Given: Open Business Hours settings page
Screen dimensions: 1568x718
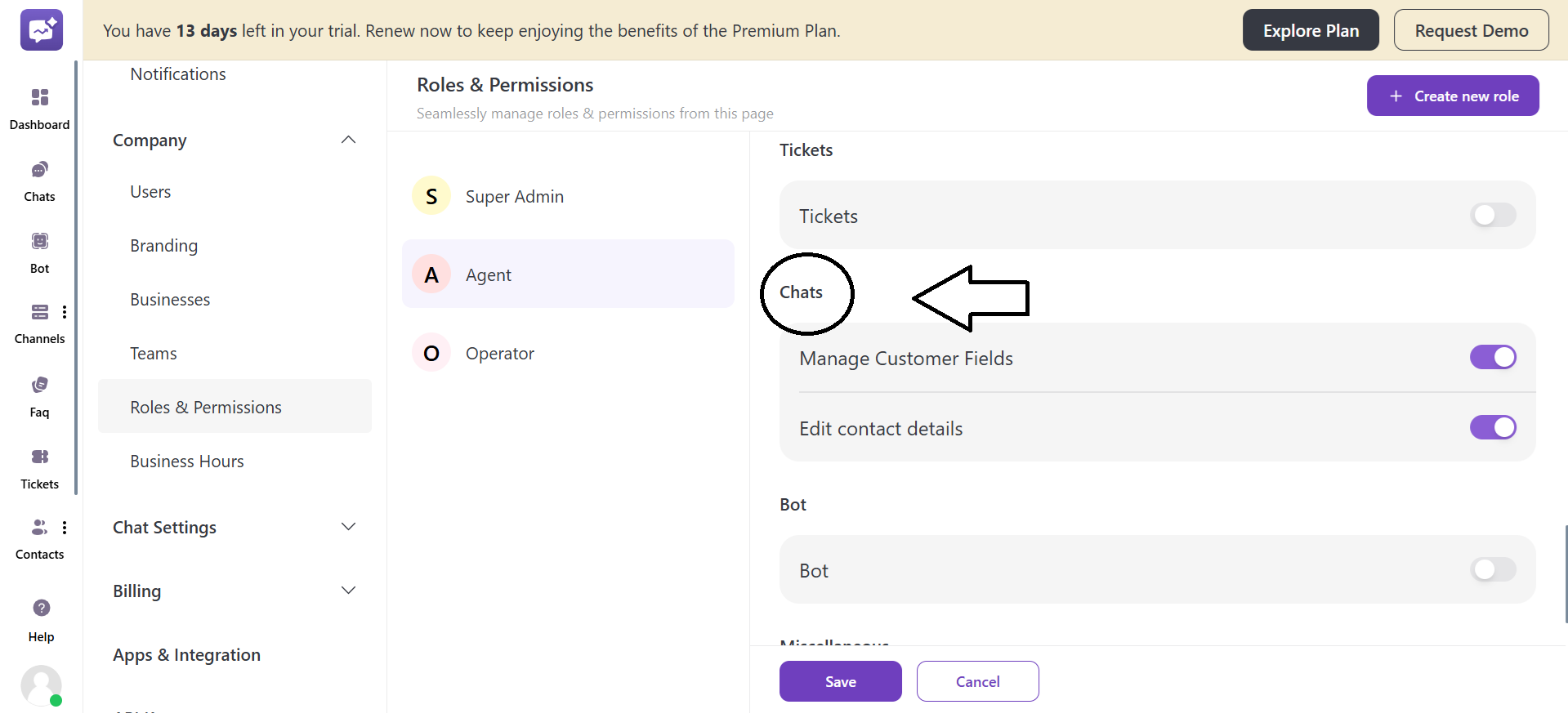Looking at the screenshot, I should point(187,462).
